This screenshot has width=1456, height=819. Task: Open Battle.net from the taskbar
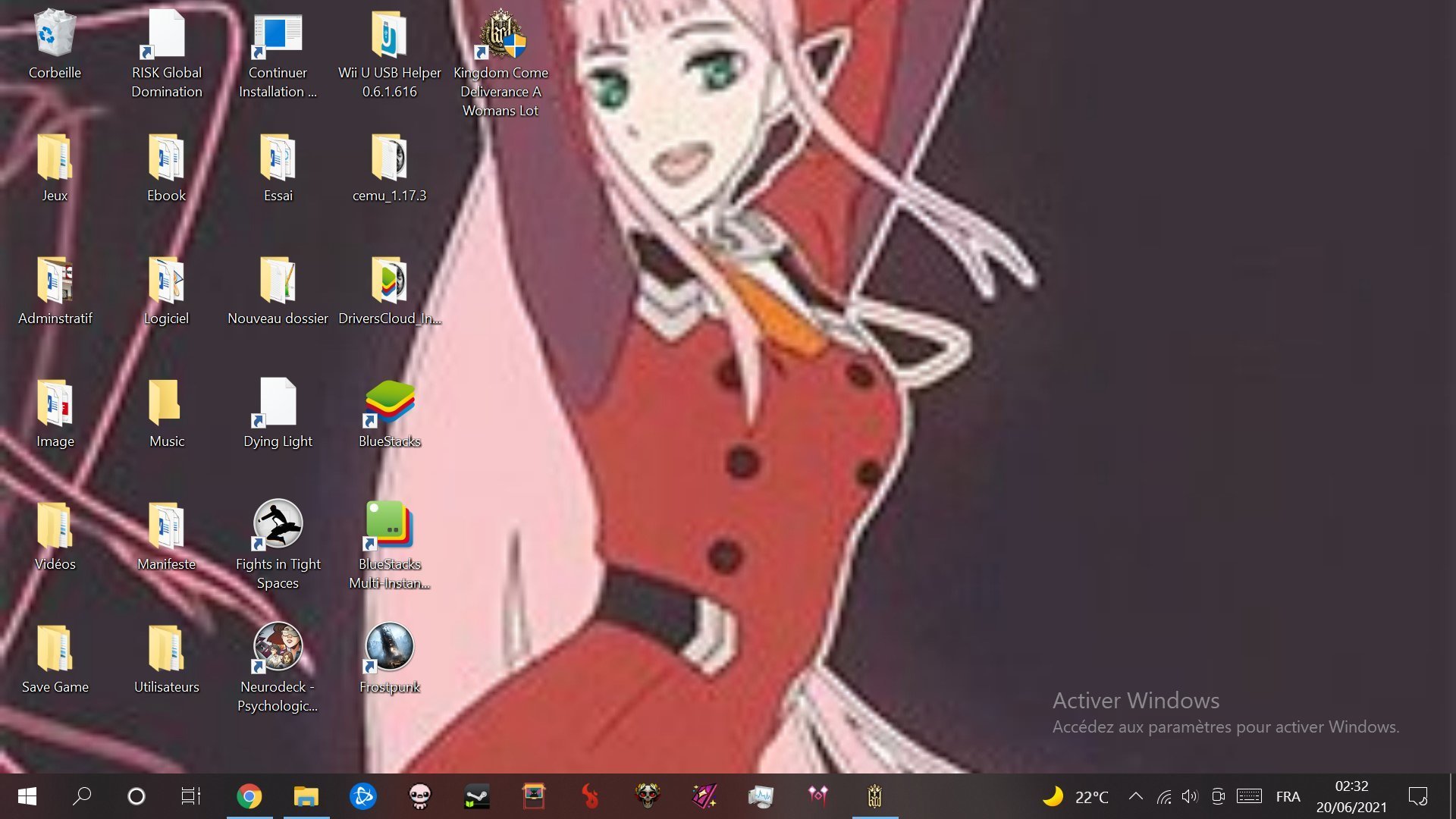[363, 796]
